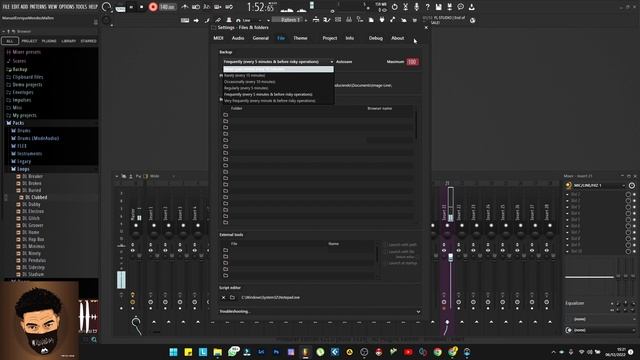This screenshot has height=360, width=640.
Task: Click the save disk icon in top toolbar
Action: pos(438,7)
